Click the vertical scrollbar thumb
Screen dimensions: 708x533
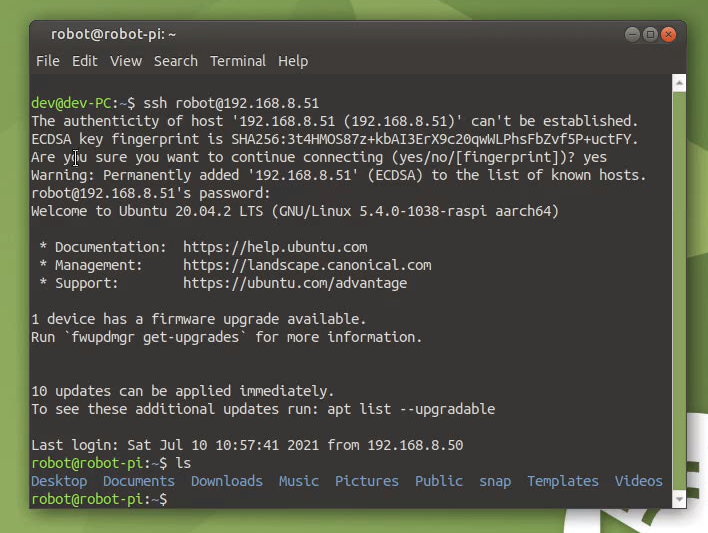point(679,291)
